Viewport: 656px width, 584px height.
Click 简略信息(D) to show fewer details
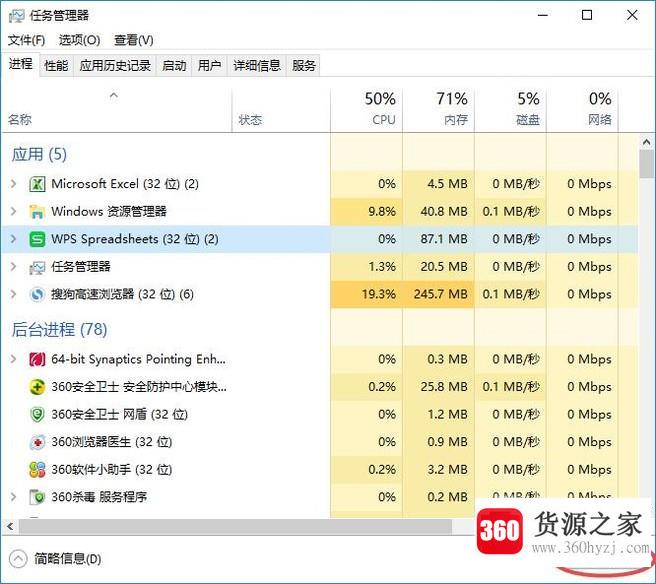point(68,559)
